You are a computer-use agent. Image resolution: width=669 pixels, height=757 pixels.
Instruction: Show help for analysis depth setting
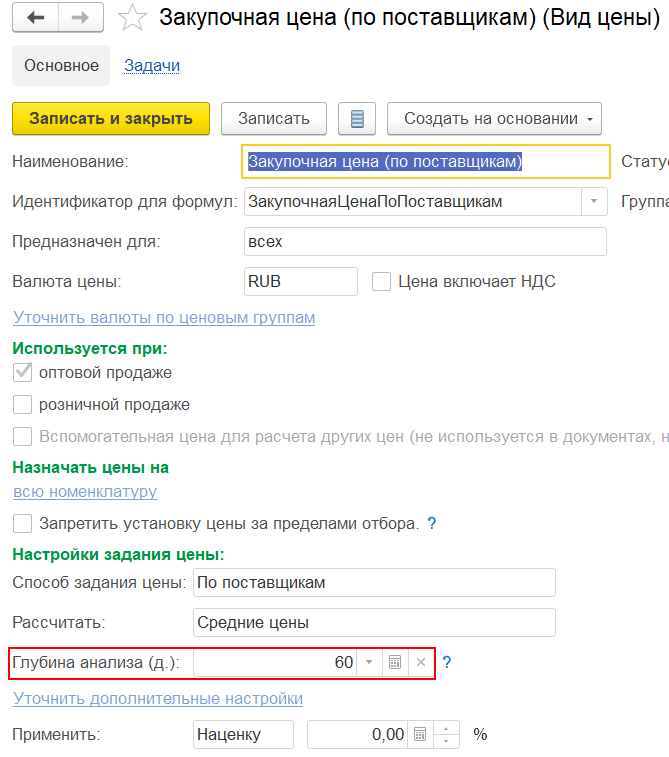[447, 662]
